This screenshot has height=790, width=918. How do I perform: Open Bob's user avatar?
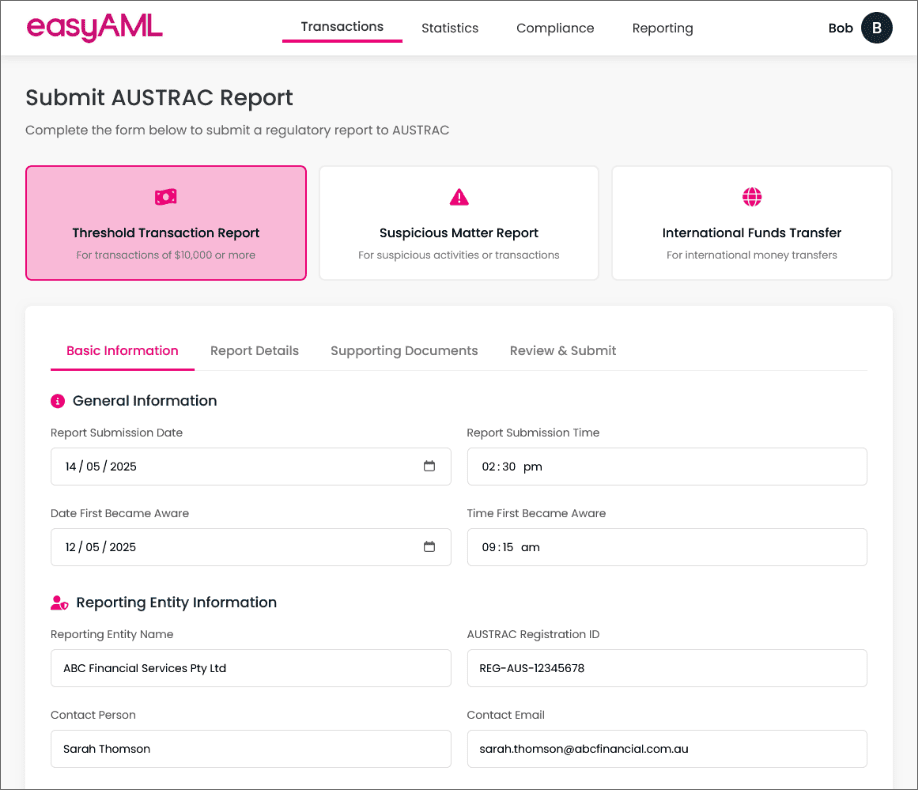pos(876,28)
